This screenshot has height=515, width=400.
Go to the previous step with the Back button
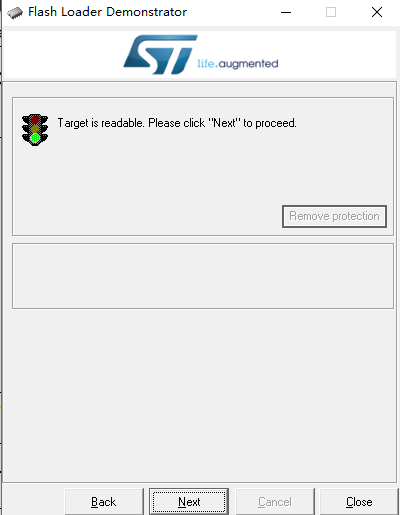pos(104,502)
